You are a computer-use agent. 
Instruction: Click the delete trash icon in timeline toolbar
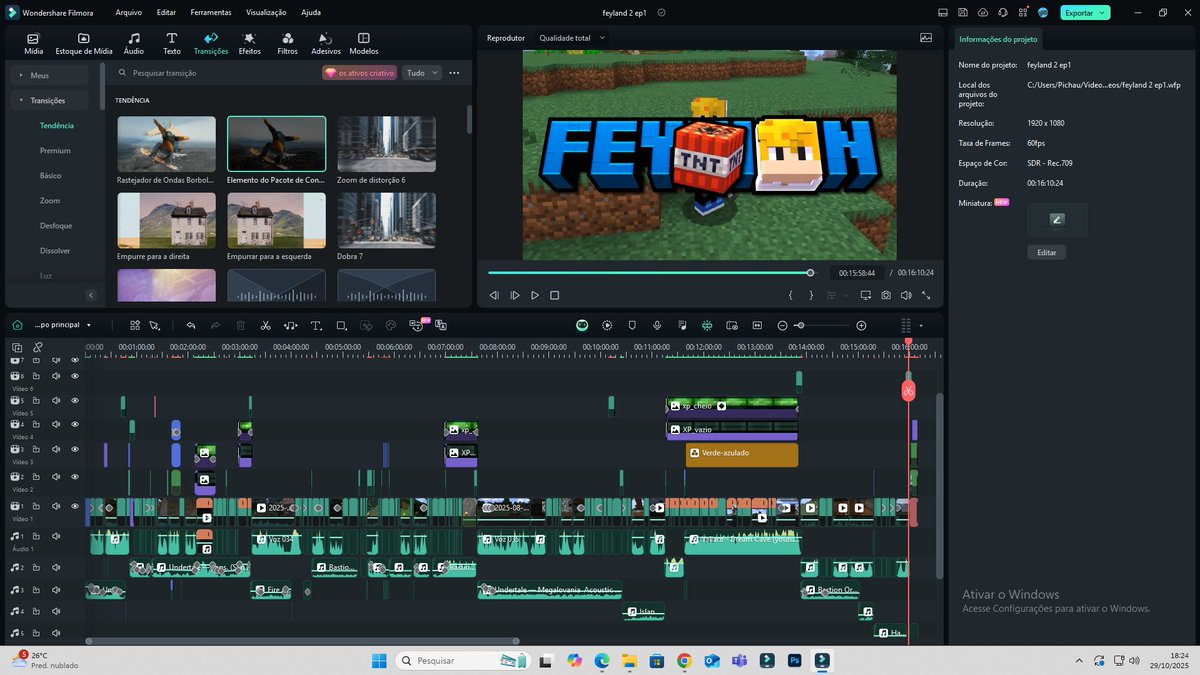point(240,325)
